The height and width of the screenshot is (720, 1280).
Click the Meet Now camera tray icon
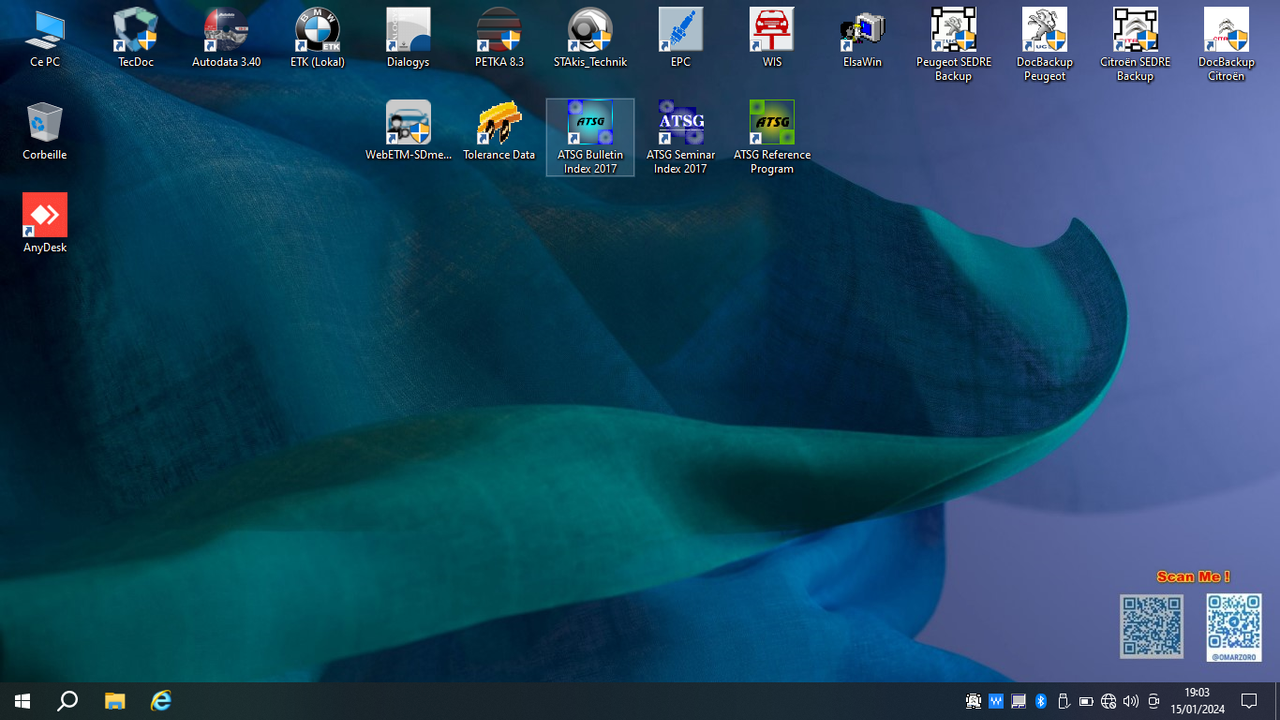[1154, 702]
